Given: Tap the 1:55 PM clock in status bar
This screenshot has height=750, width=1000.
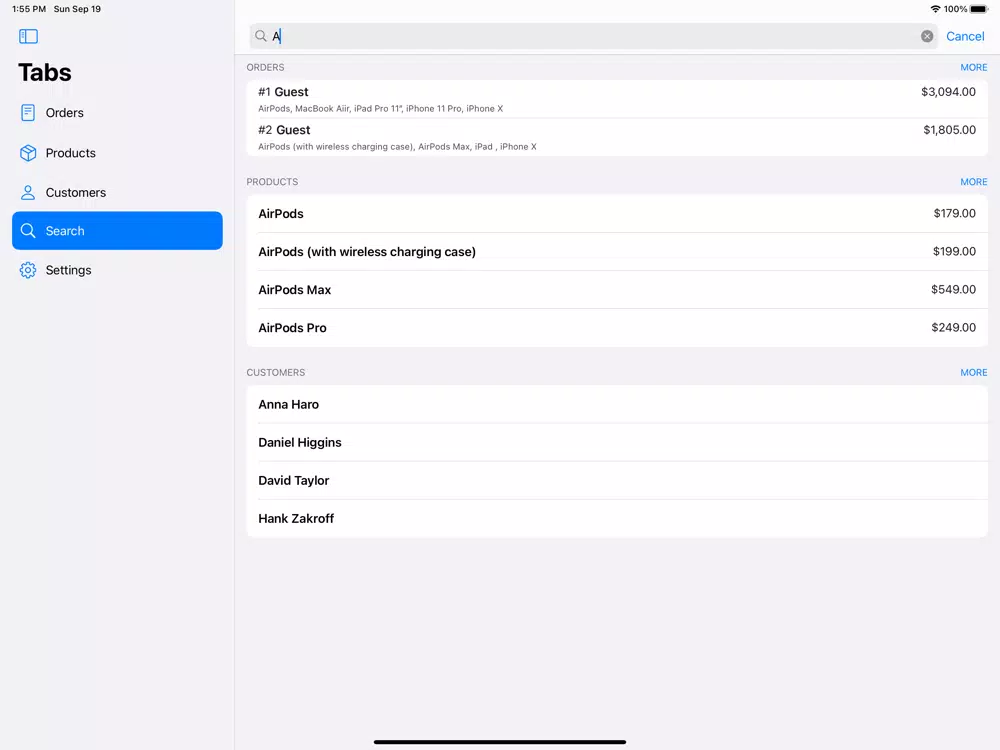Looking at the screenshot, I should click(x=29, y=9).
